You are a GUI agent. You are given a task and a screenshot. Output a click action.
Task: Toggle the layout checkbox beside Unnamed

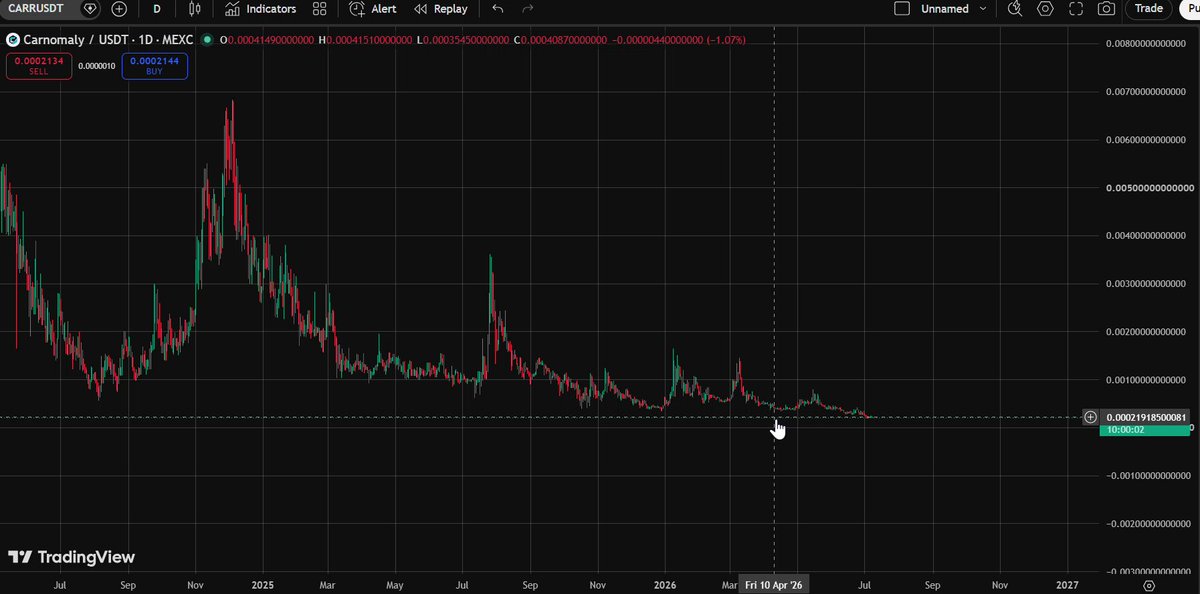[902, 9]
